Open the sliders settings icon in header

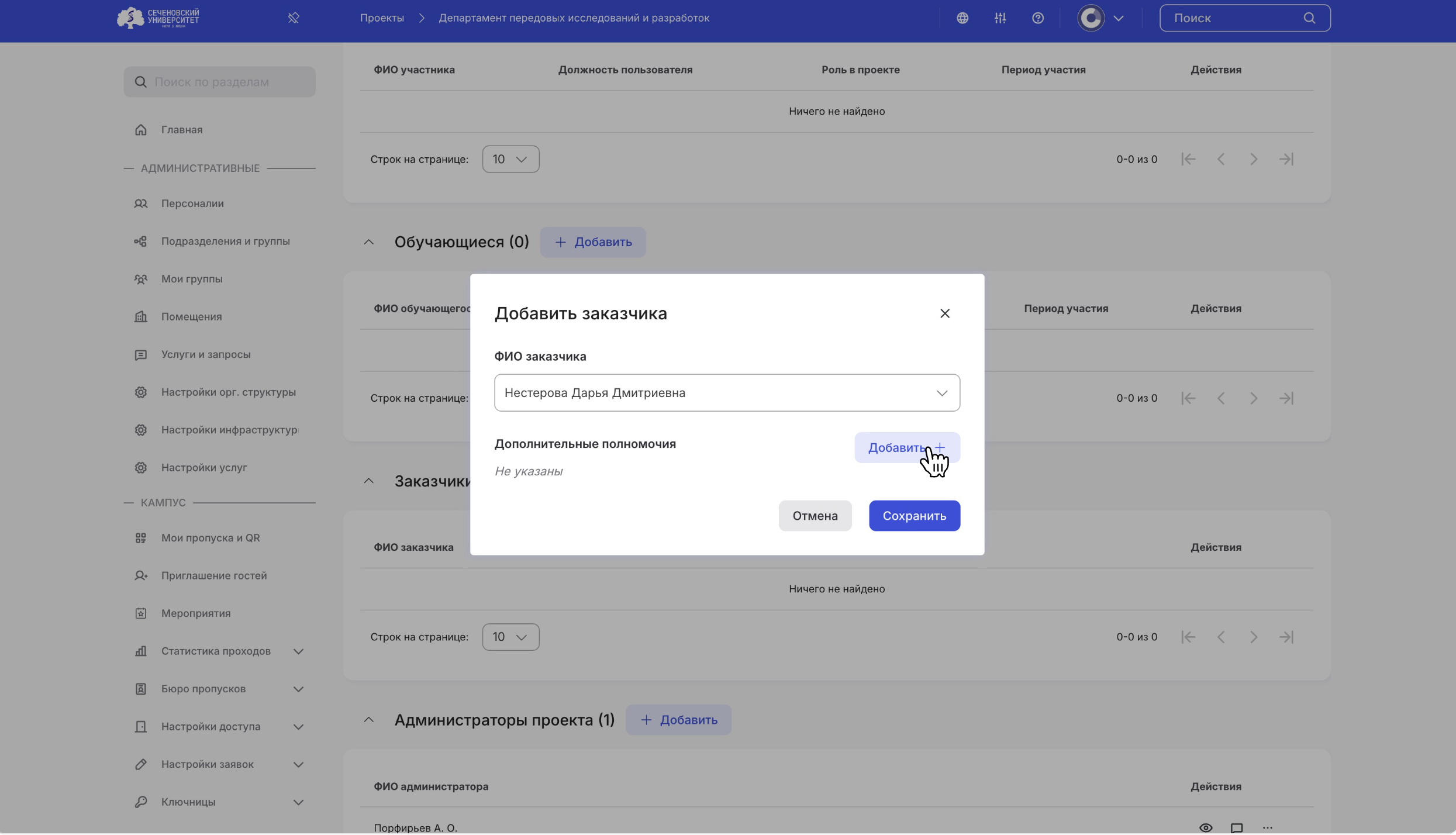[1000, 18]
